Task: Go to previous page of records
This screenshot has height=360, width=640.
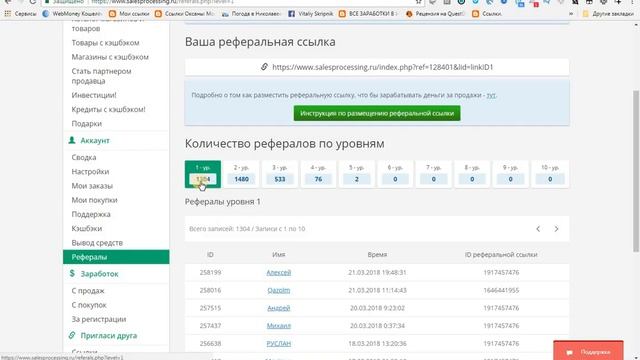Action: coord(538,229)
